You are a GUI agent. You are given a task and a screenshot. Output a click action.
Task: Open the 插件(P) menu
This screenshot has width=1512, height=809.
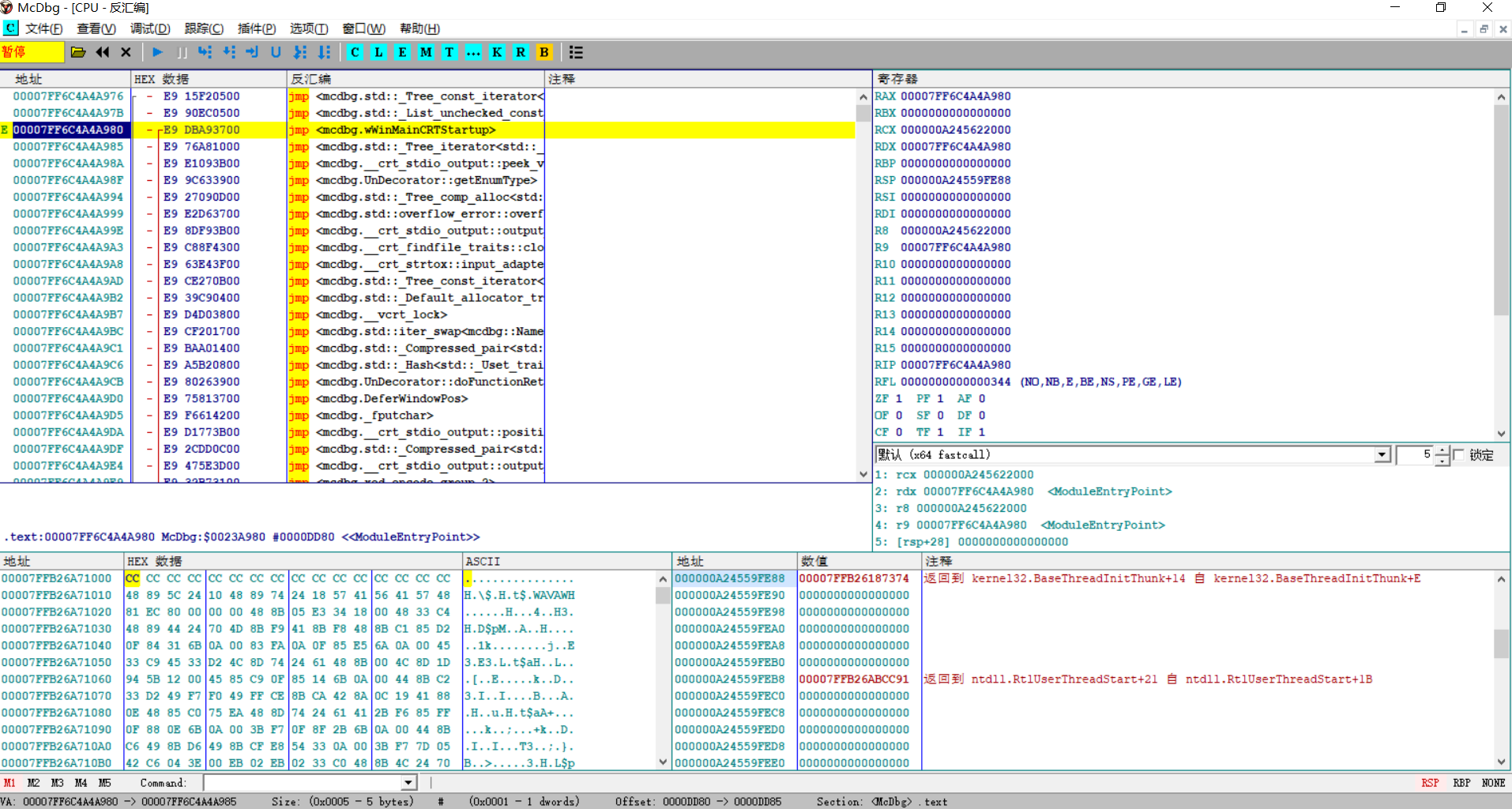pos(257,28)
